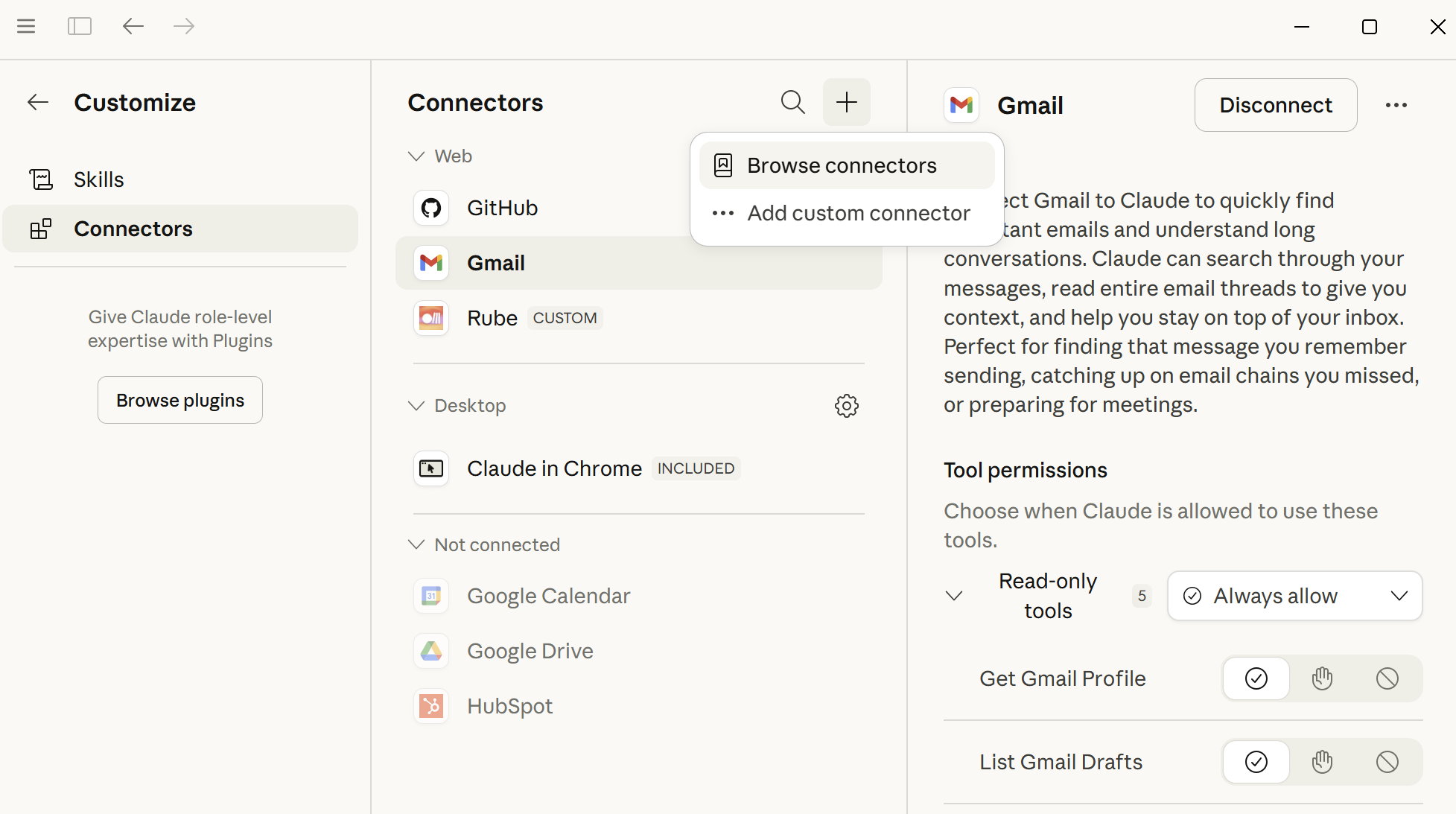Select the Rube custom connector
This screenshot has height=814, width=1456.
tap(492, 318)
